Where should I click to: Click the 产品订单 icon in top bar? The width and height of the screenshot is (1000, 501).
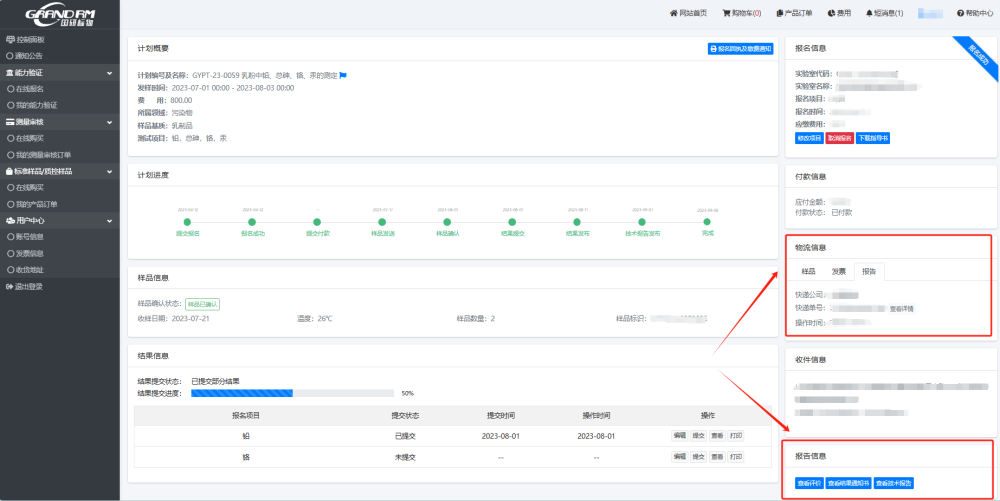[780, 13]
